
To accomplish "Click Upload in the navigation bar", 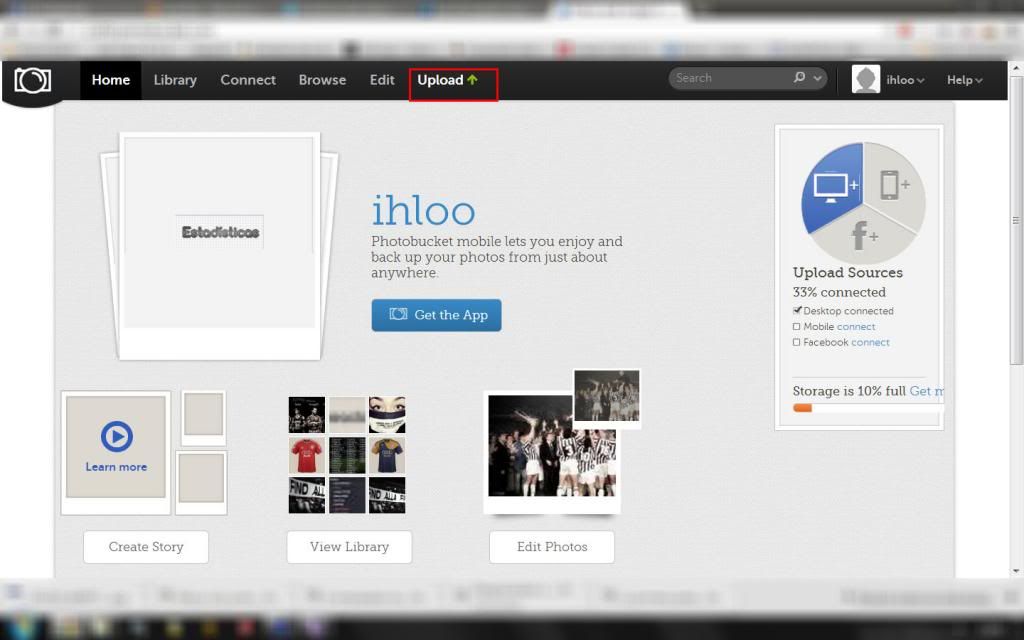I will pos(448,80).
